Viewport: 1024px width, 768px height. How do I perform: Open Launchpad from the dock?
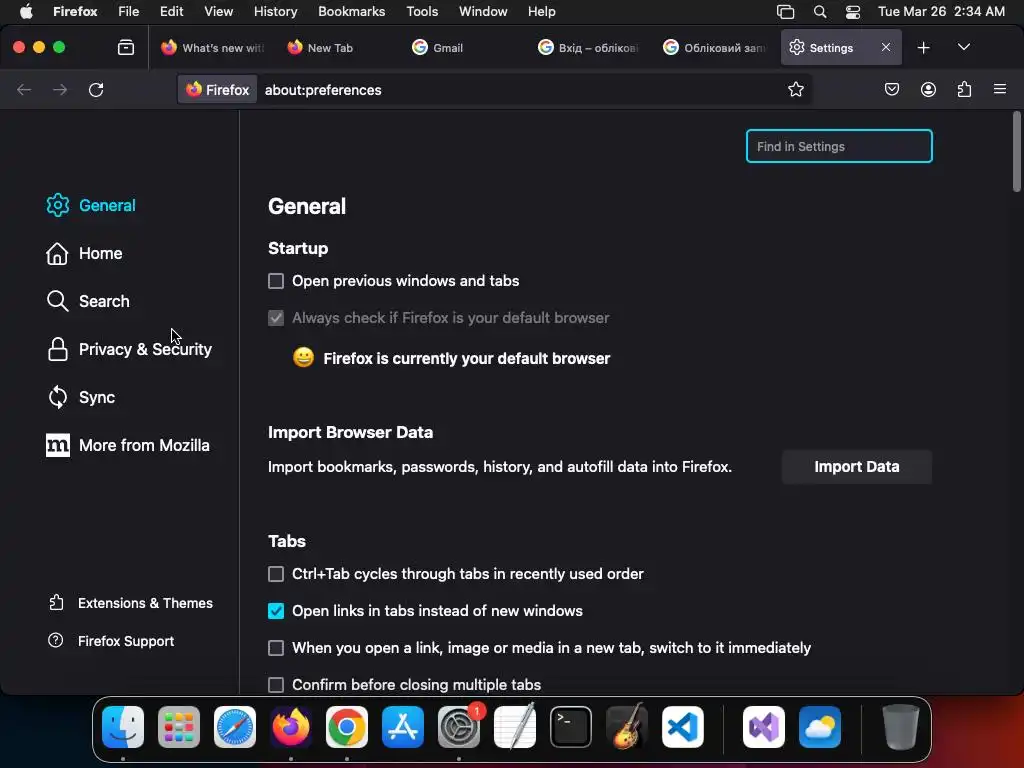(179, 727)
